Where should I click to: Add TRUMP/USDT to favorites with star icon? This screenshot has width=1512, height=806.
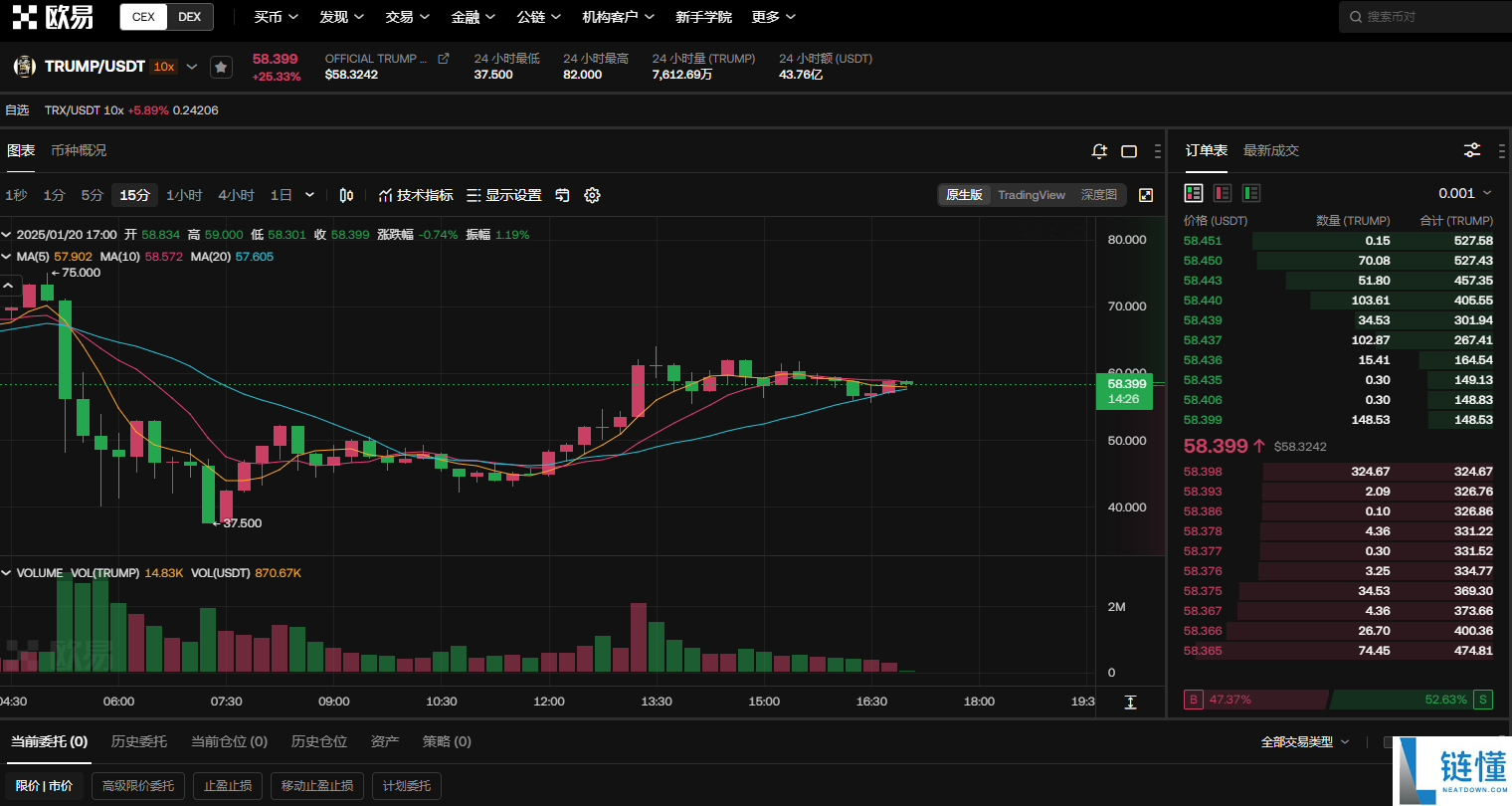point(221,67)
